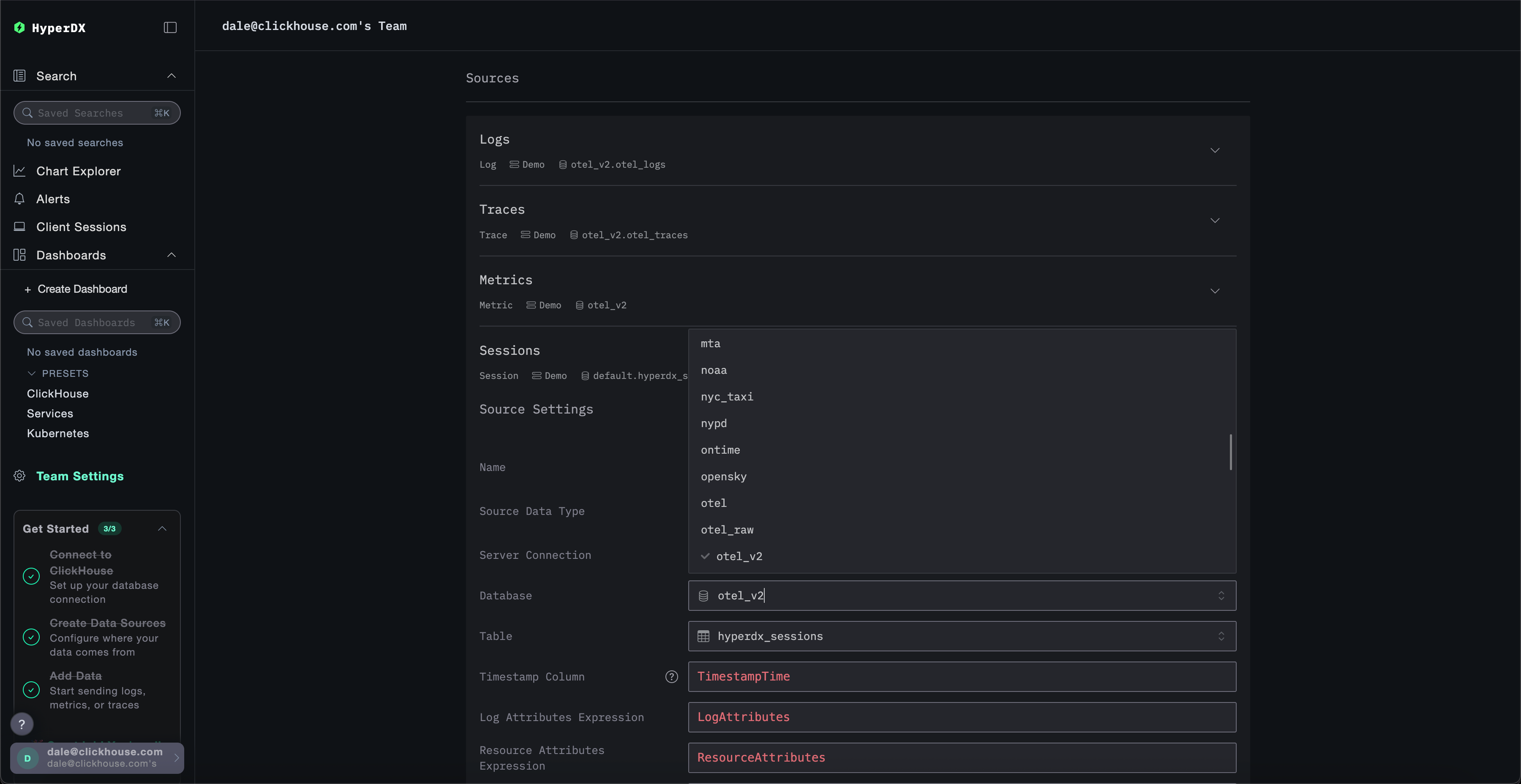
Task: Click the Alerts bell icon
Action: 19,199
